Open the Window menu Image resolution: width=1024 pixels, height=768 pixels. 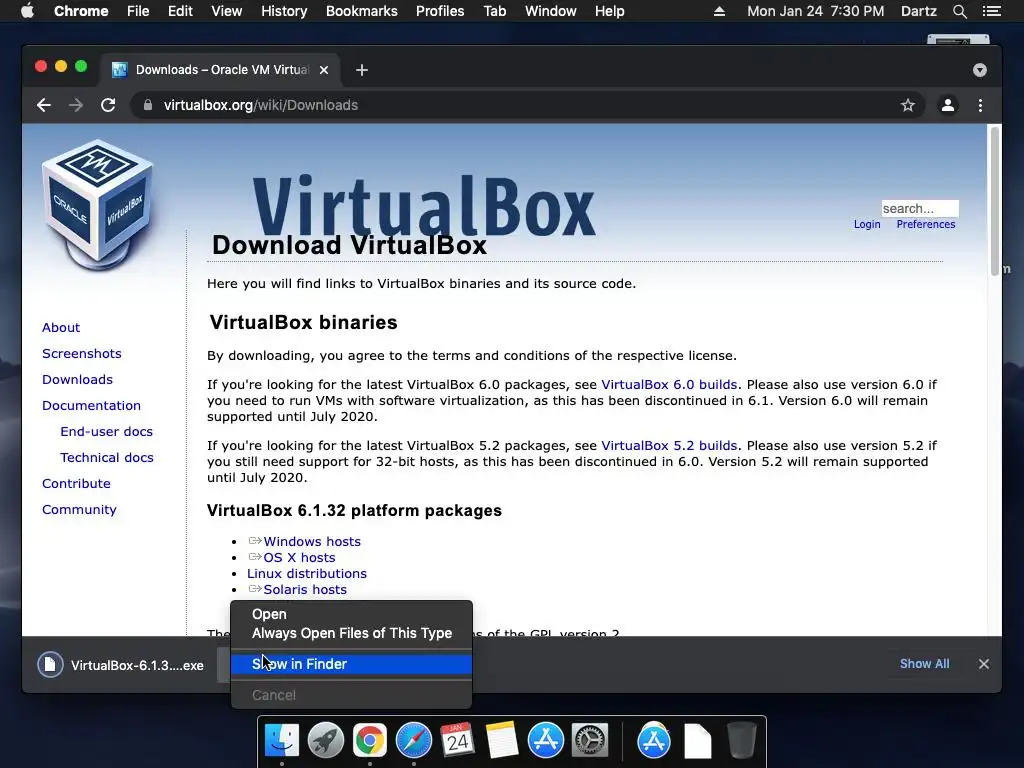(551, 11)
